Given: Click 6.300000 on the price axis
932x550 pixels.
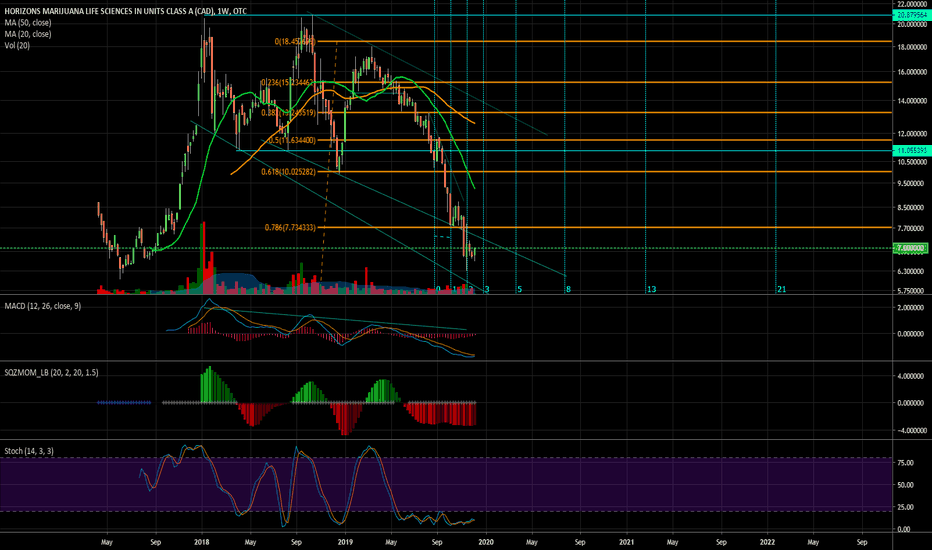Looking at the screenshot, I should click(x=911, y=271).
